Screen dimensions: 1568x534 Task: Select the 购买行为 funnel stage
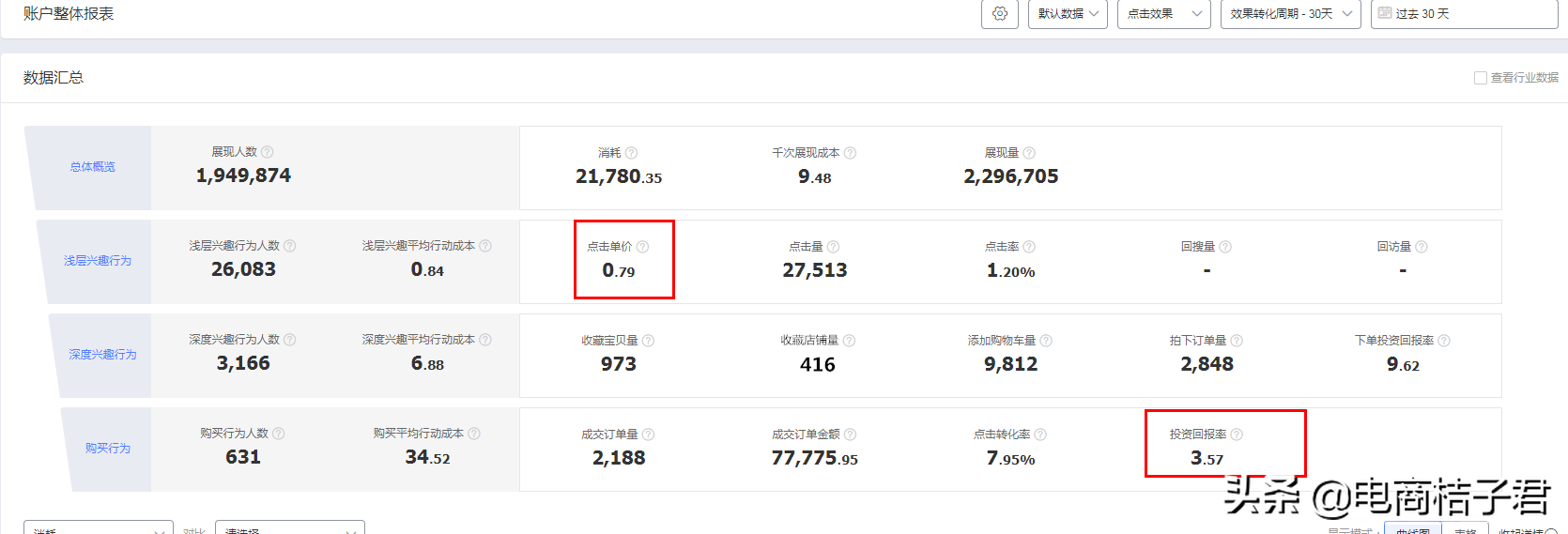pyautogui.click(x=108, y=449)
